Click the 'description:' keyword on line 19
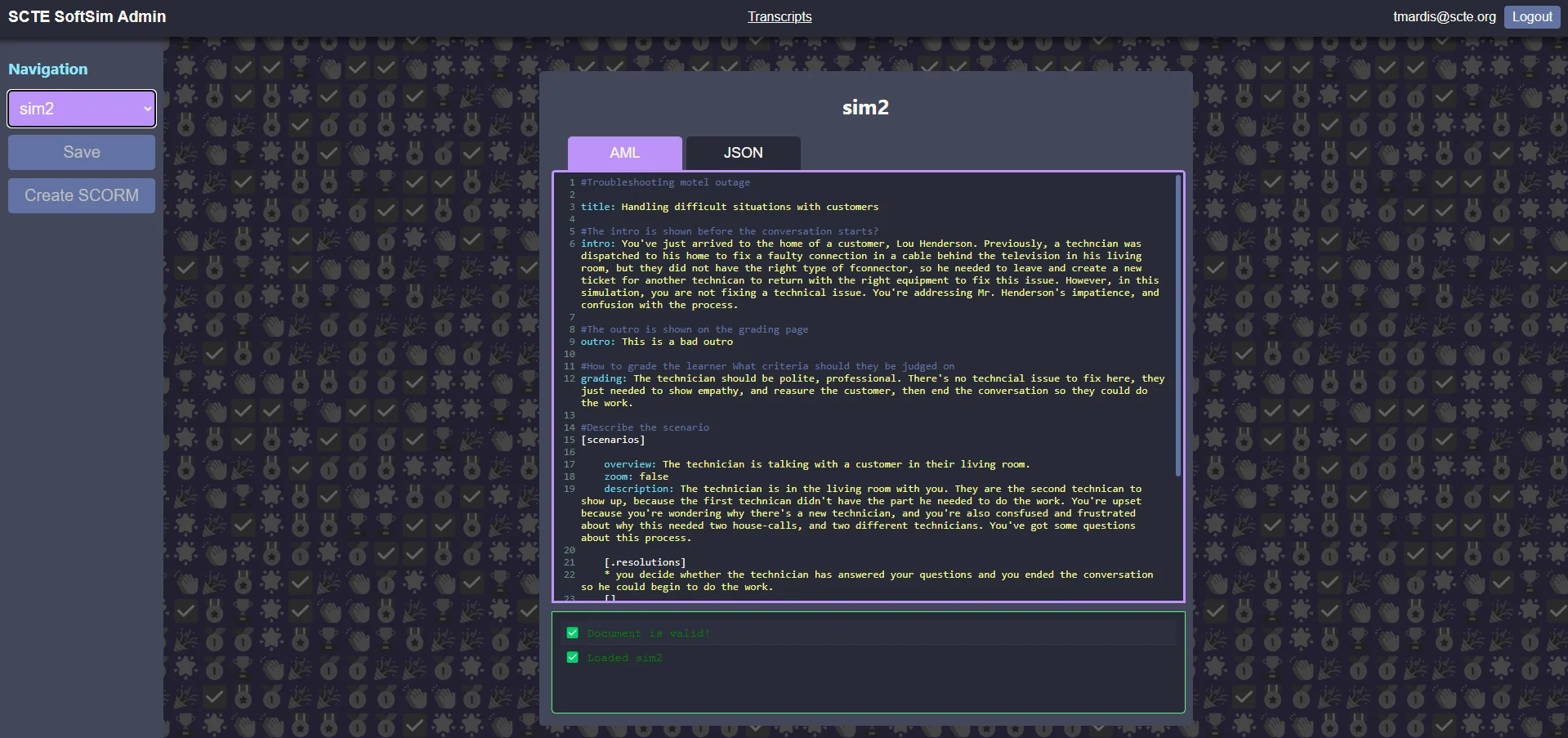 (x=639, y=489)
